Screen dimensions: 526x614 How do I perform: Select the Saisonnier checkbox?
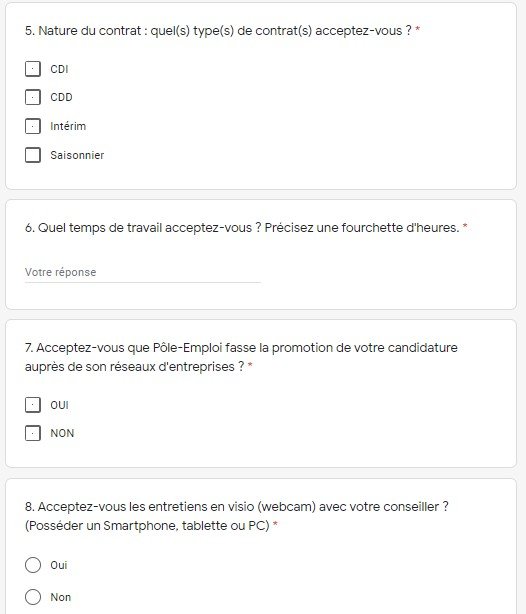(33, 155)
